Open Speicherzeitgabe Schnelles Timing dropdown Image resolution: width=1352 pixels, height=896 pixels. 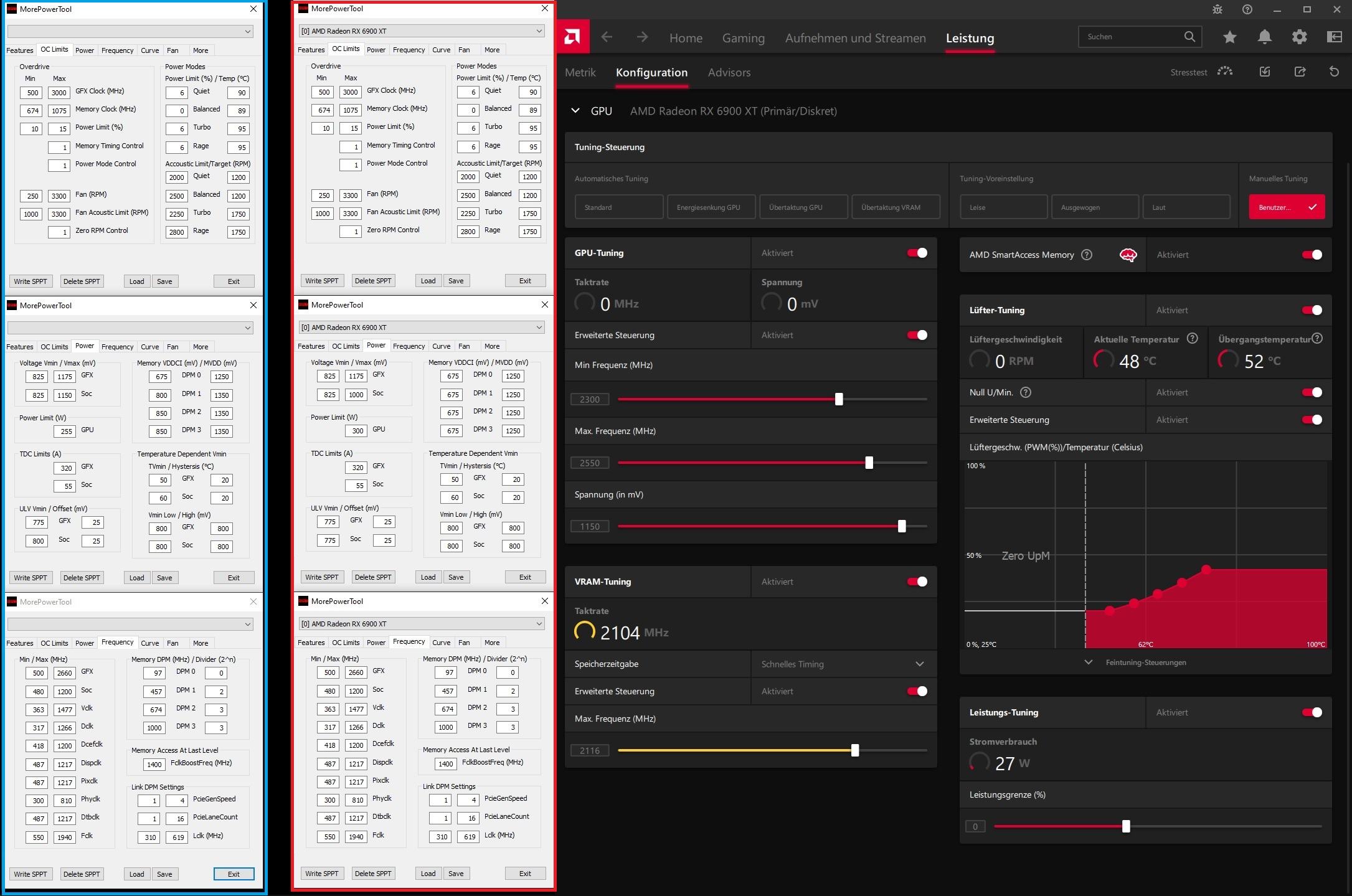(x=844, y=664)
